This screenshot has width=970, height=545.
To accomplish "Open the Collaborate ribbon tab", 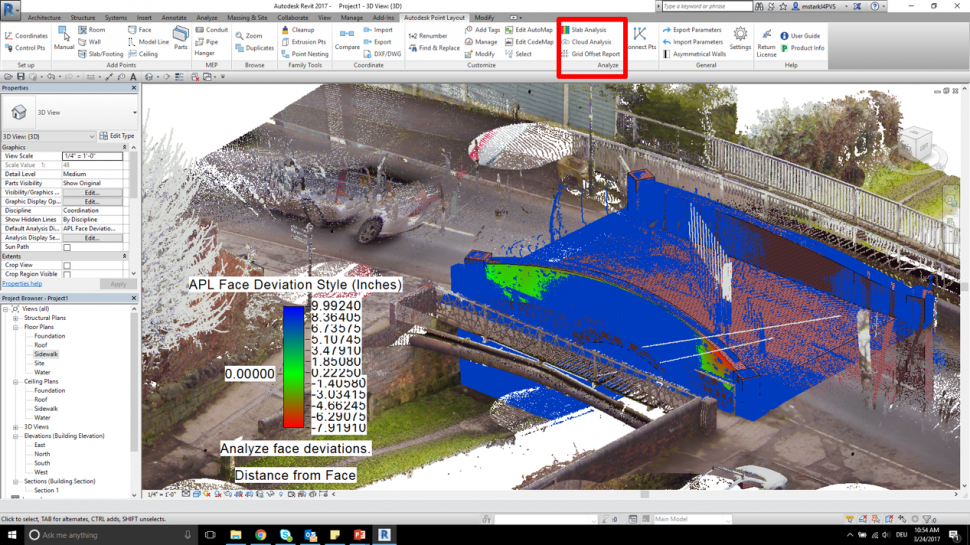I will (293, 18).
